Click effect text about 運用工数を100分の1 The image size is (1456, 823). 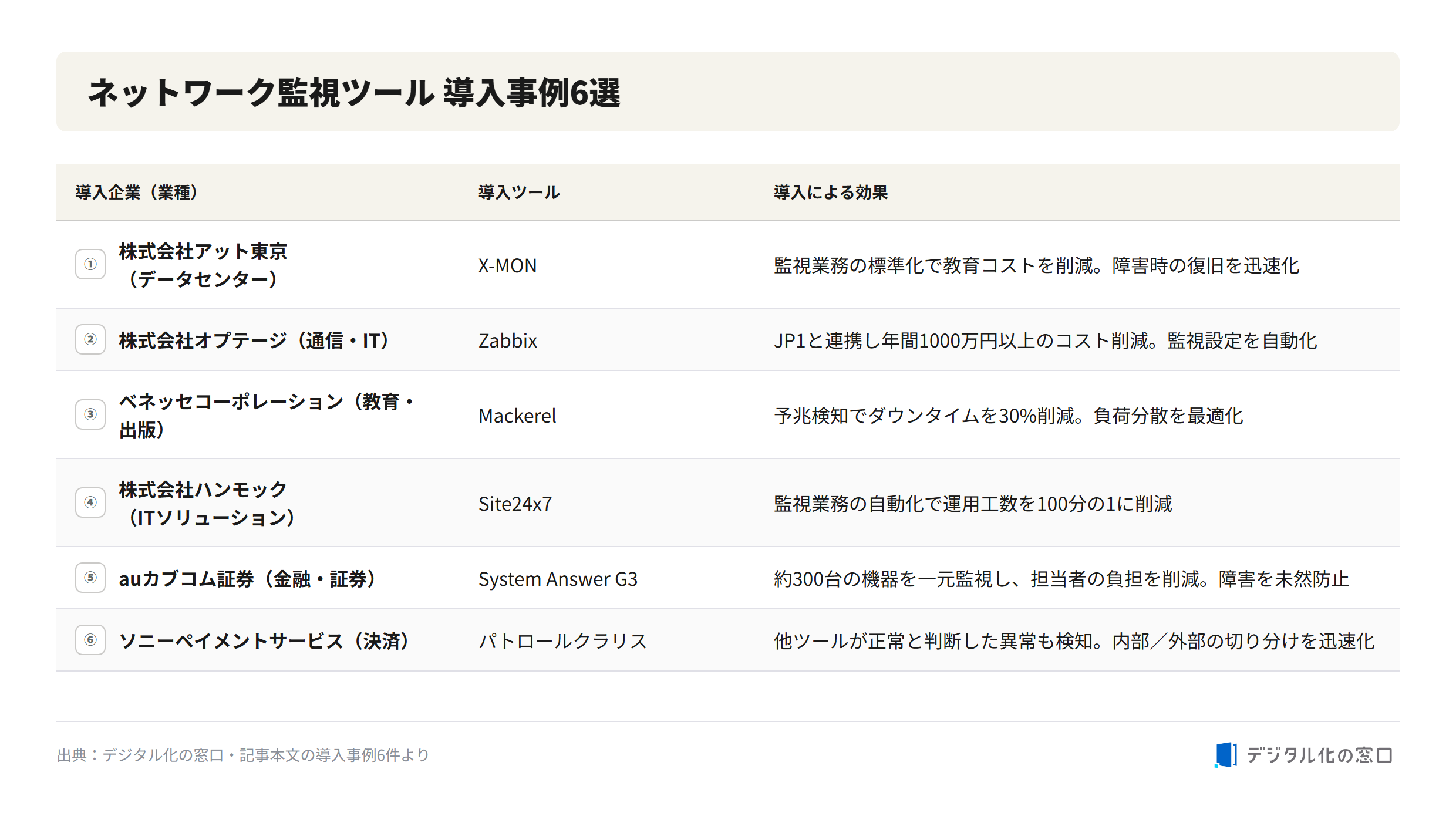(973, 504)
